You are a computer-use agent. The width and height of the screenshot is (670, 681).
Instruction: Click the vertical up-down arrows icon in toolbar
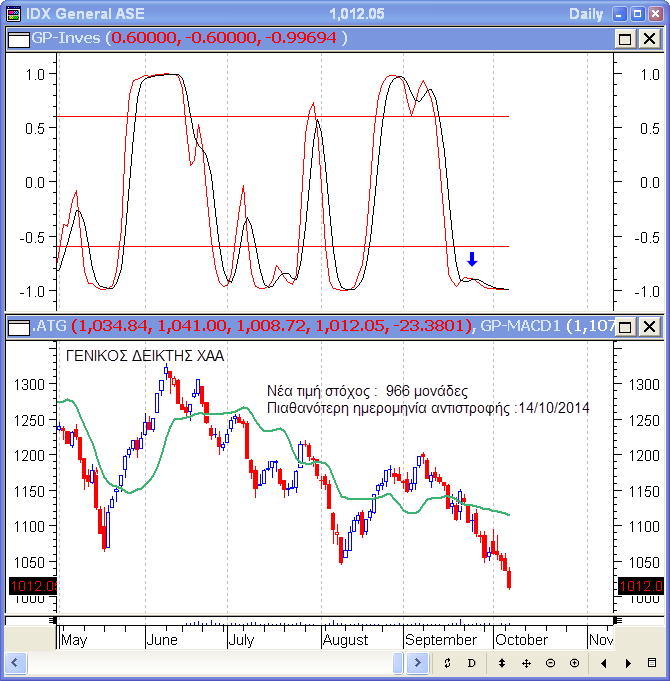tap(501, 663)
